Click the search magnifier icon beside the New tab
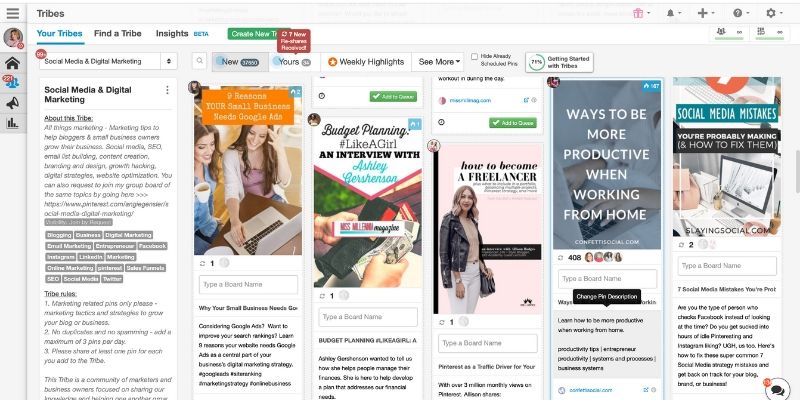 [x=199, y=61]
